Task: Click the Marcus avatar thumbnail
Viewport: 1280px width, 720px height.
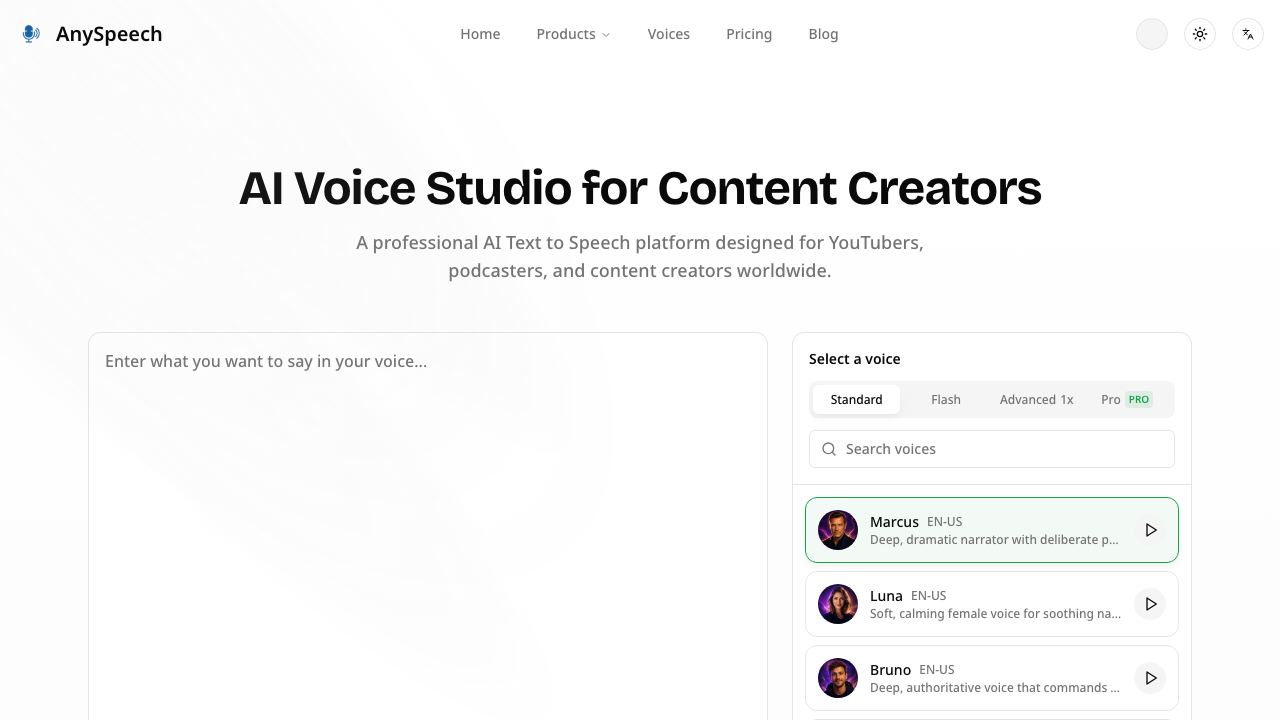Action: [x=838, y=530]
